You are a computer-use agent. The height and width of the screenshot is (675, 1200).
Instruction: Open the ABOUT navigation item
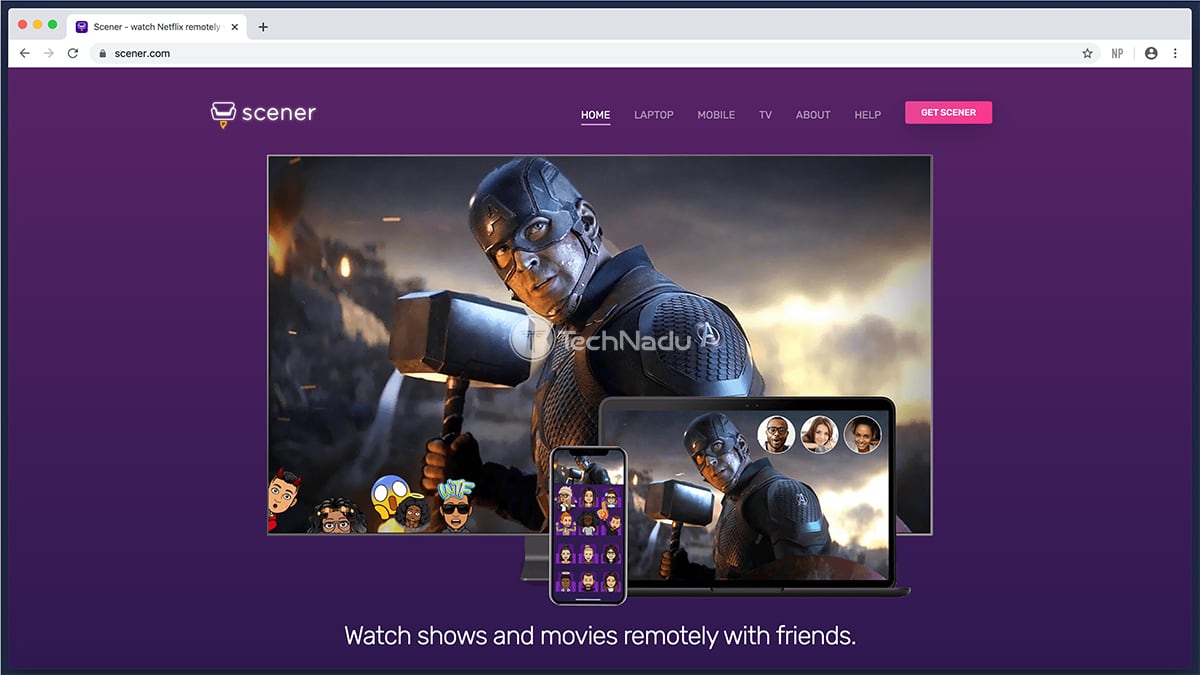point(813,115)
